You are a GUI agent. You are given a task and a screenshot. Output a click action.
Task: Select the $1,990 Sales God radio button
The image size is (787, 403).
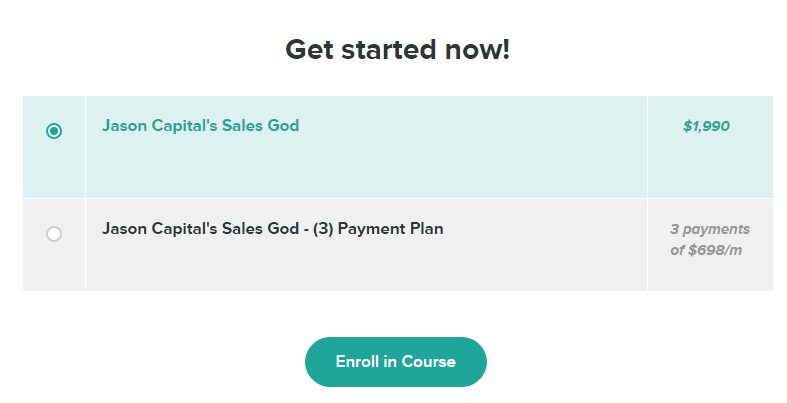[54, 131]
